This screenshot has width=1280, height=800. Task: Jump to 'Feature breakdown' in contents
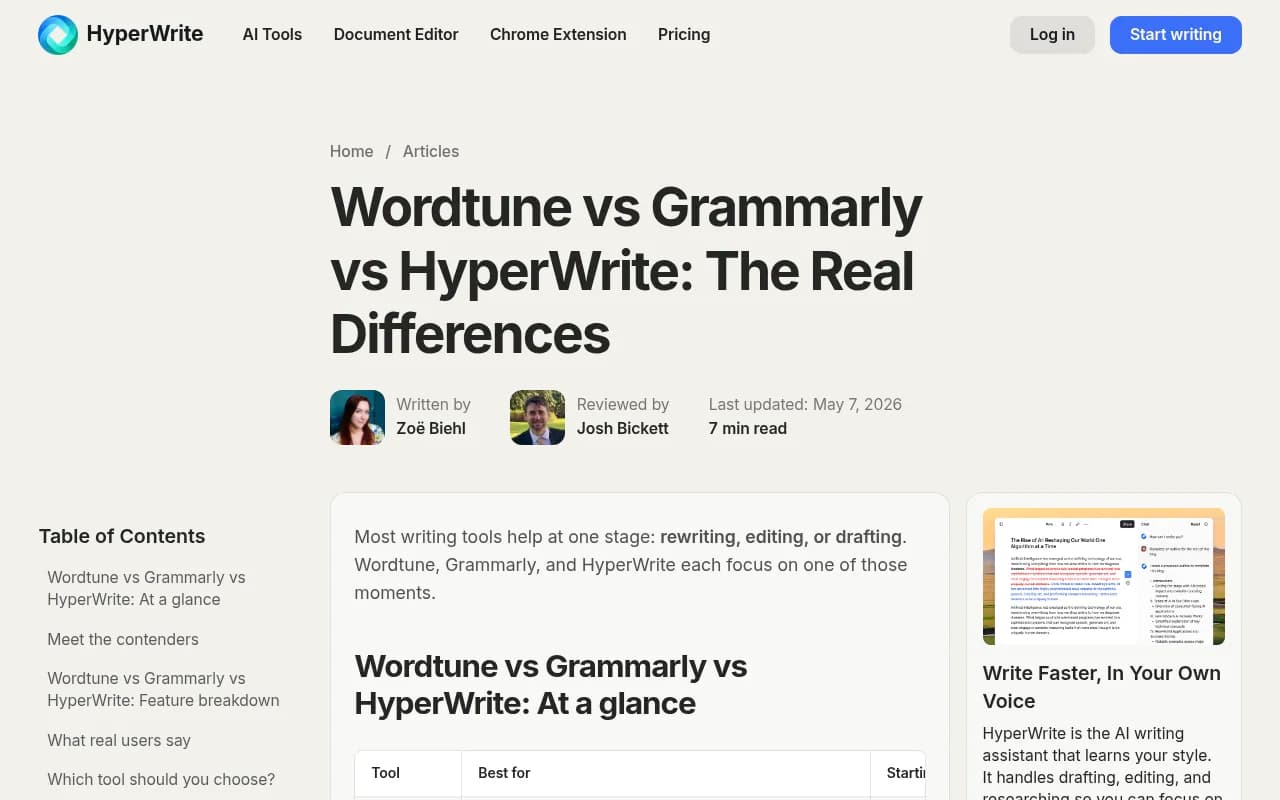tap(163, 689)
